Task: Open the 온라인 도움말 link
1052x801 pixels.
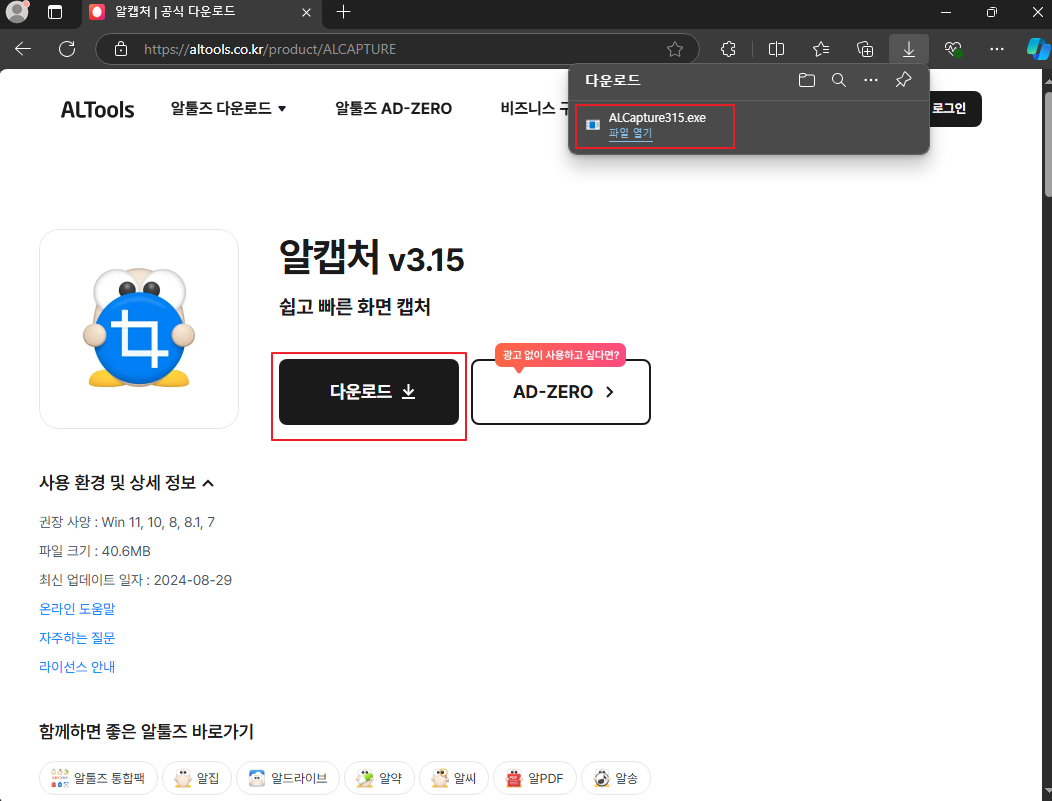Action: (76, 608)
